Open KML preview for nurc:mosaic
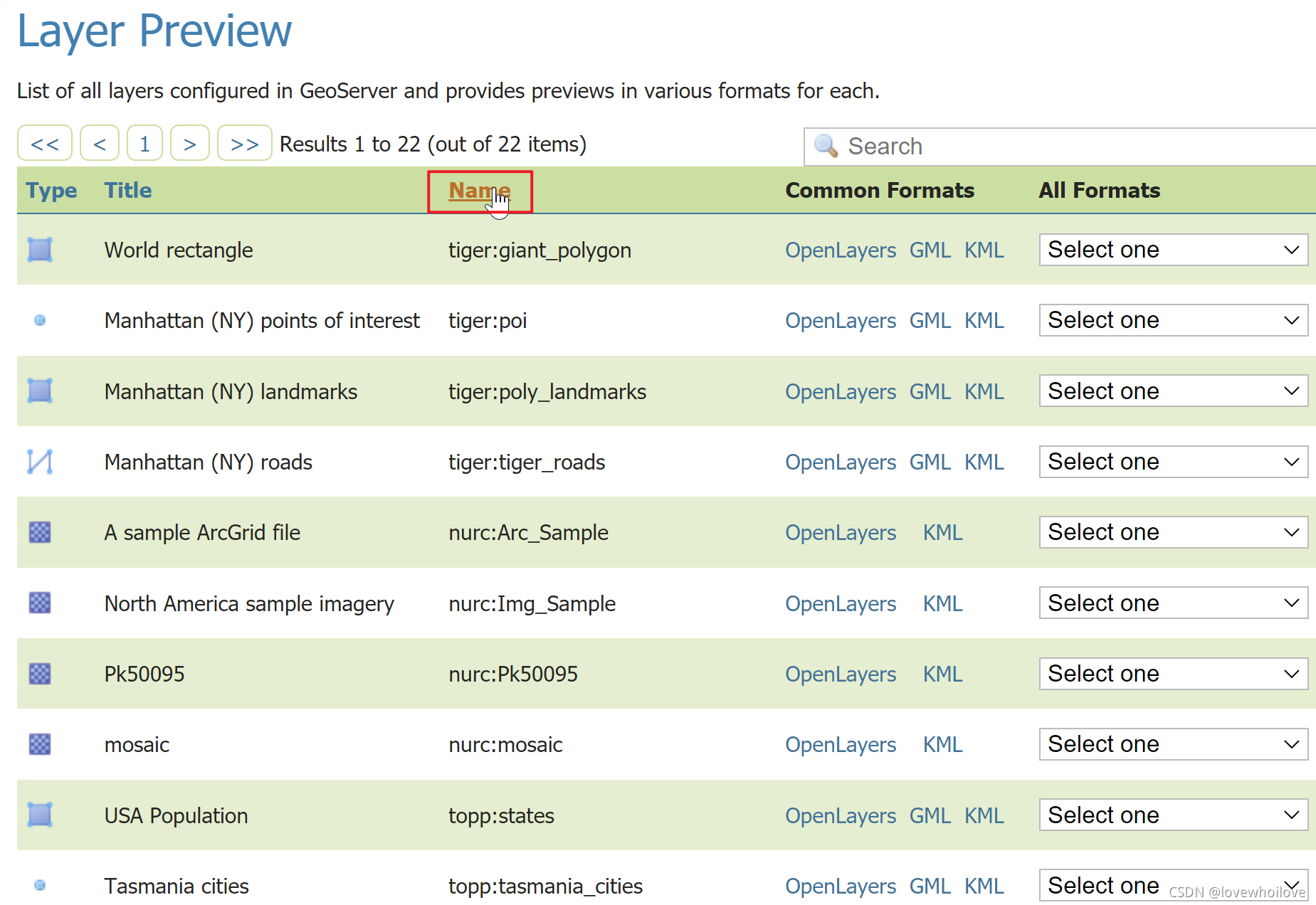This screenshot has height=905, width=1316. click(943, 745)
